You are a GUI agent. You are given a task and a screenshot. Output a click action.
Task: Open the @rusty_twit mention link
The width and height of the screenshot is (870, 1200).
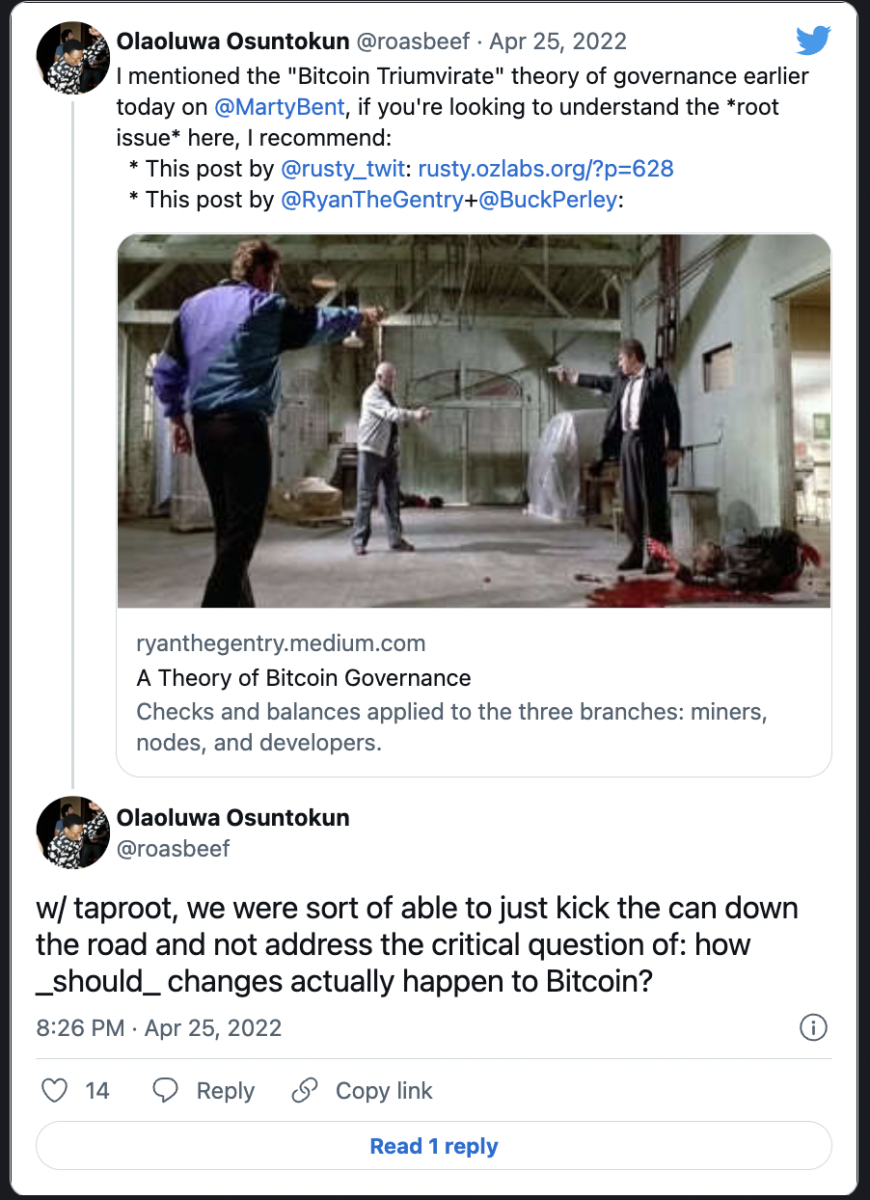pos(346,170)
